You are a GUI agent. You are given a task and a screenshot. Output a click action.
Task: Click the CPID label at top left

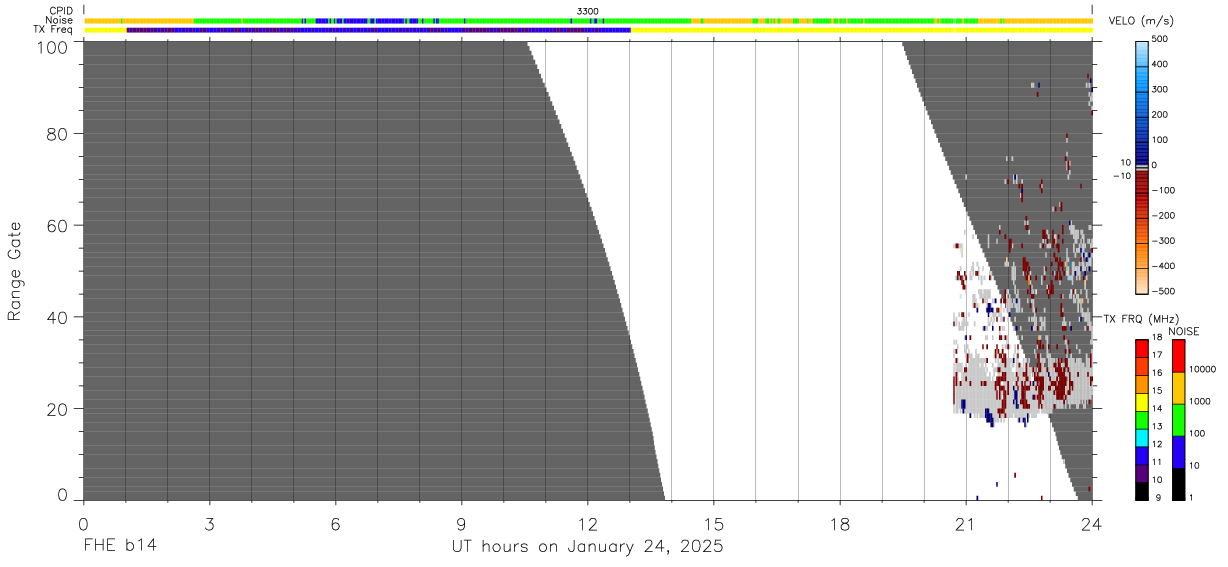click(x=60, y=11)
